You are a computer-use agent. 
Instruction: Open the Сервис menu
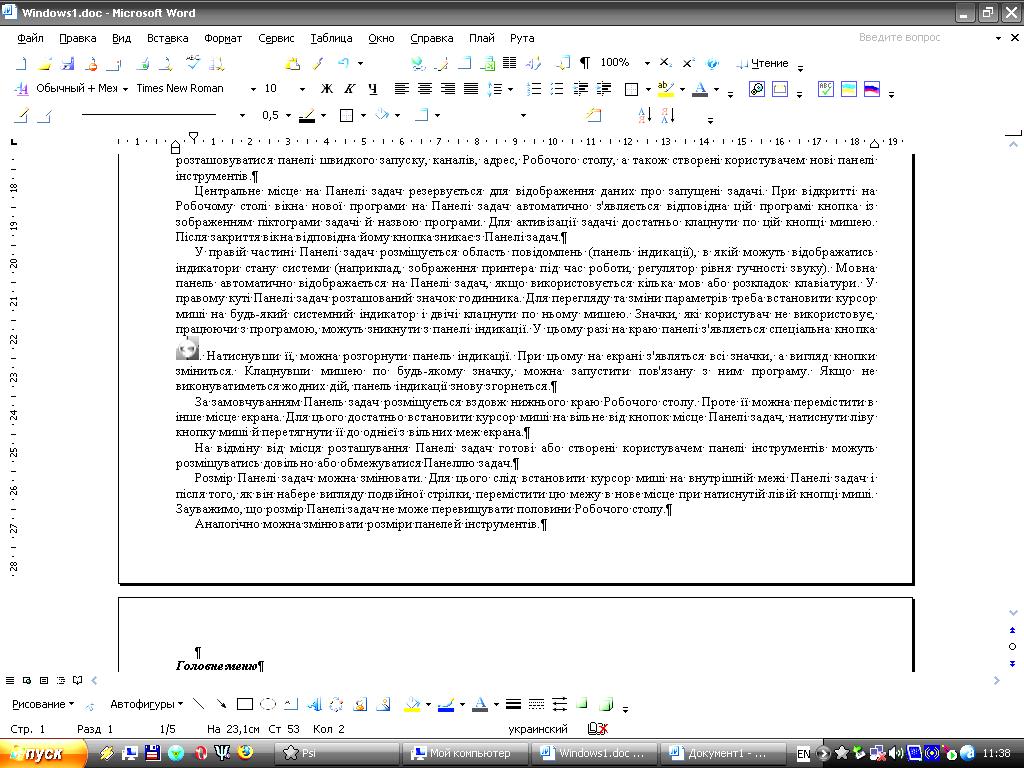coord(276,38)
